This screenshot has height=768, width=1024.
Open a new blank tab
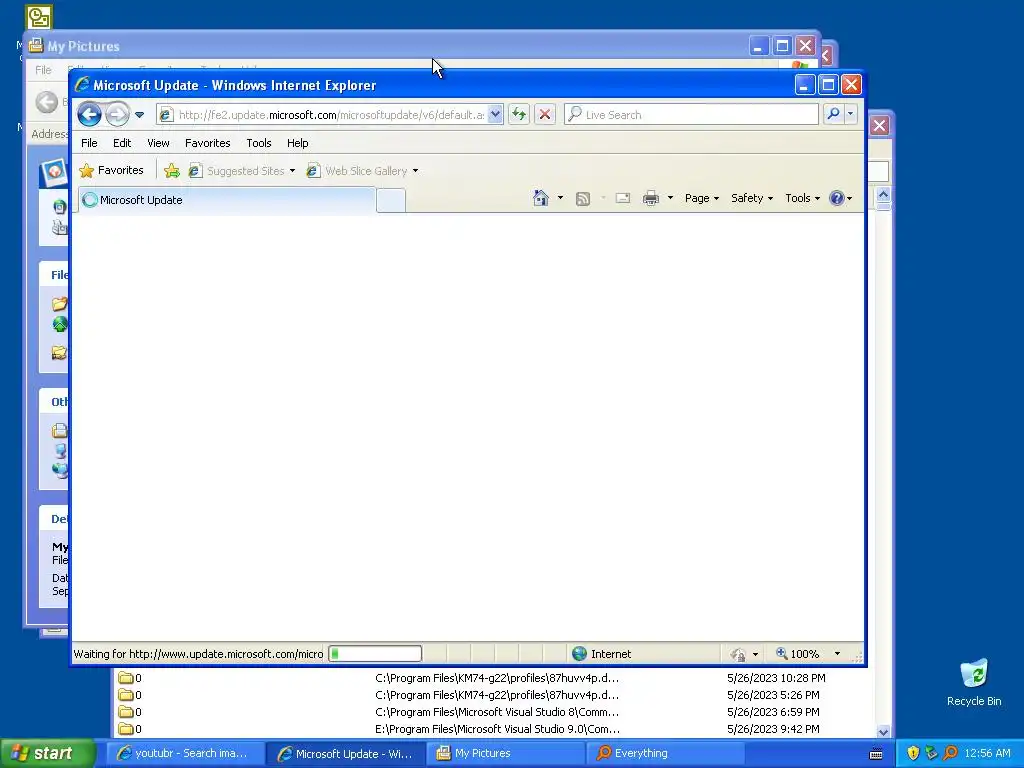coord(391,200)
